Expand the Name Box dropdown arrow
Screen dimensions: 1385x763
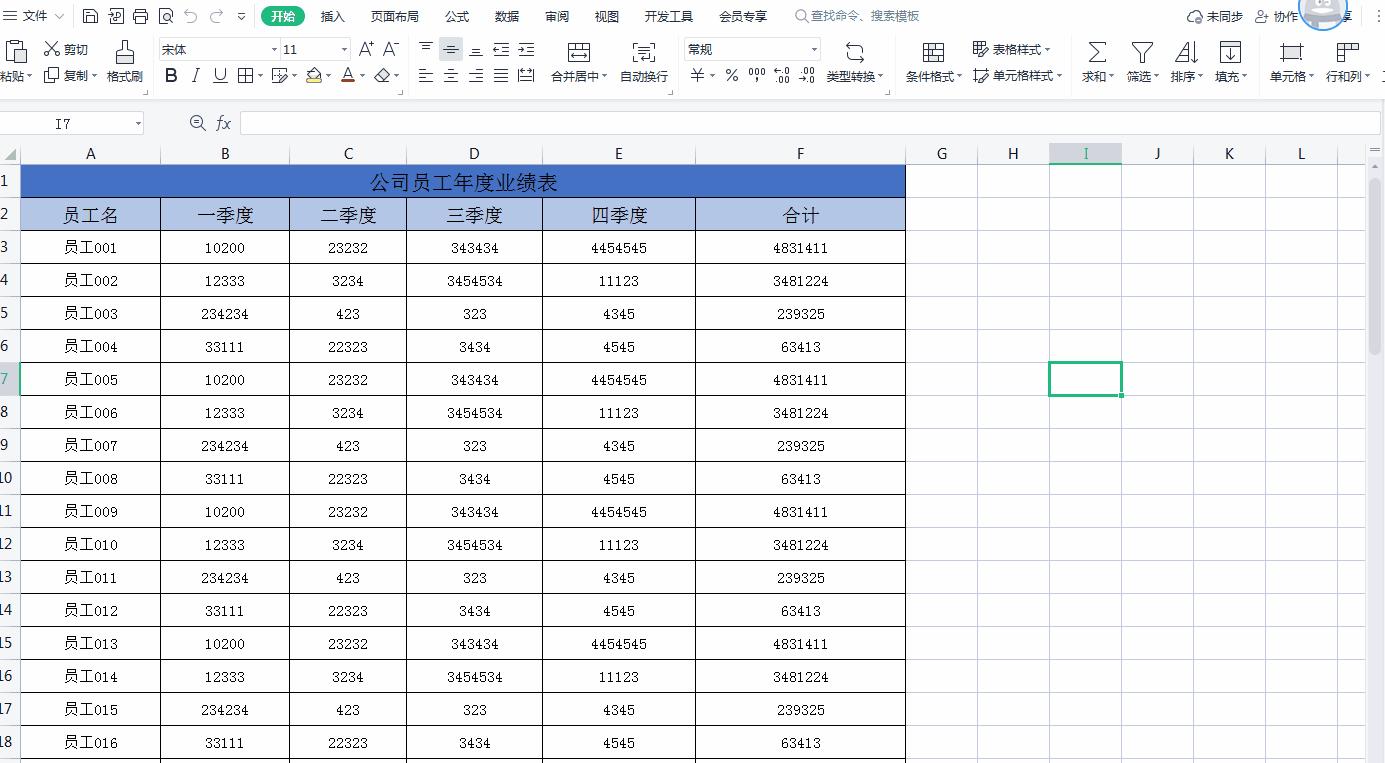pos(138,123)
